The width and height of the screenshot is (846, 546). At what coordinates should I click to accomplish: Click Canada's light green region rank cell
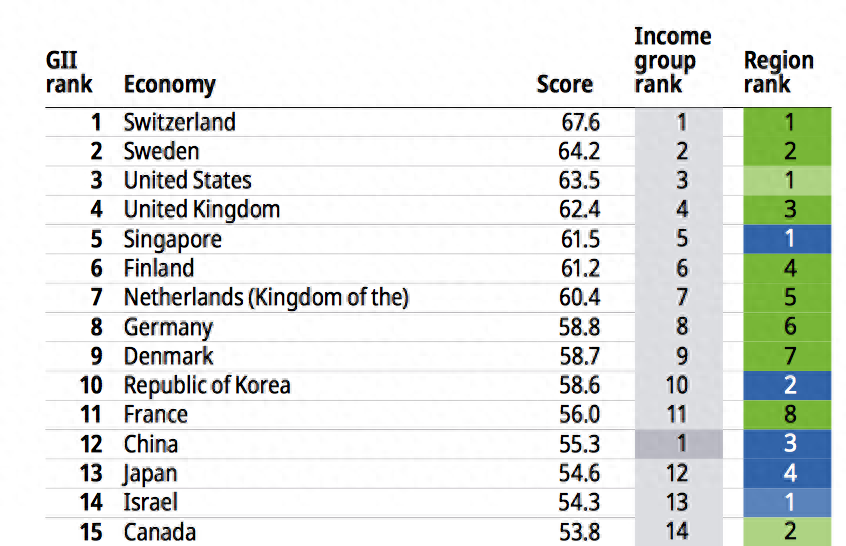point(788,532)
